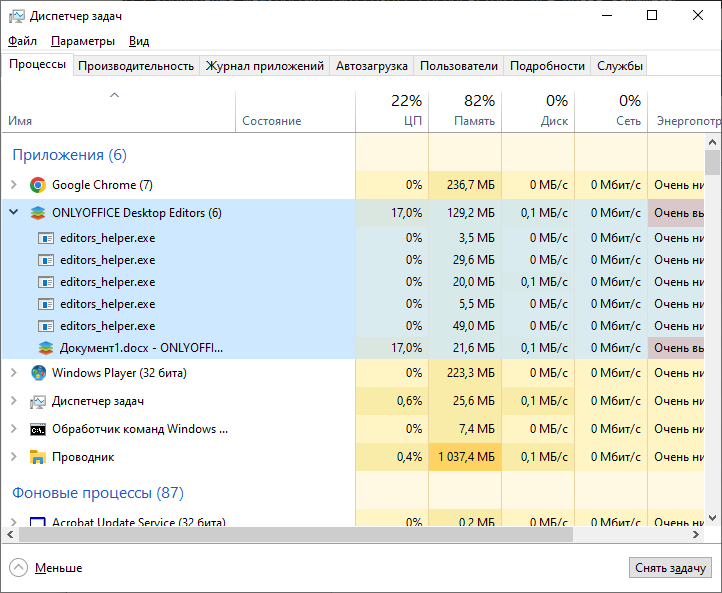Expand the Windows Player (32 бита) group
722x593 pixels.
14,372
